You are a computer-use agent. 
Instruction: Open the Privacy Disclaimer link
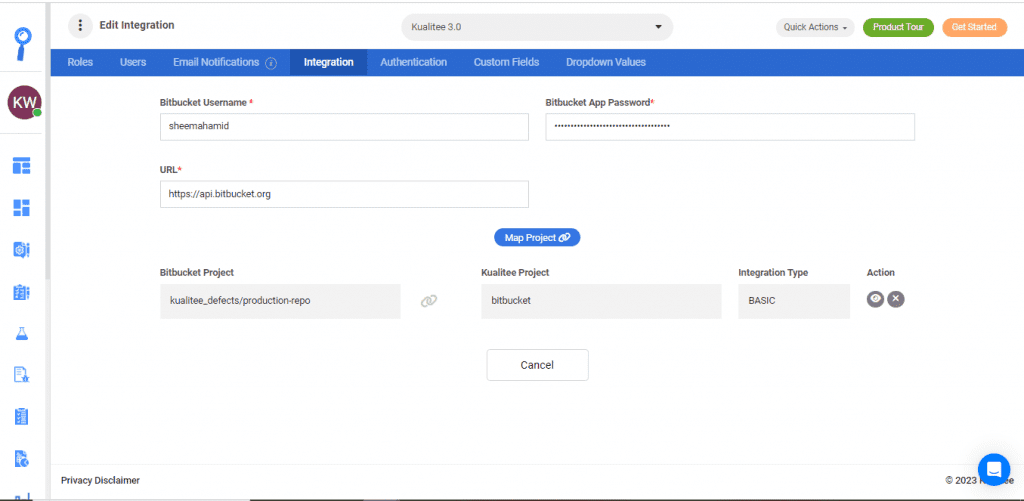click(x=100, y=480)
